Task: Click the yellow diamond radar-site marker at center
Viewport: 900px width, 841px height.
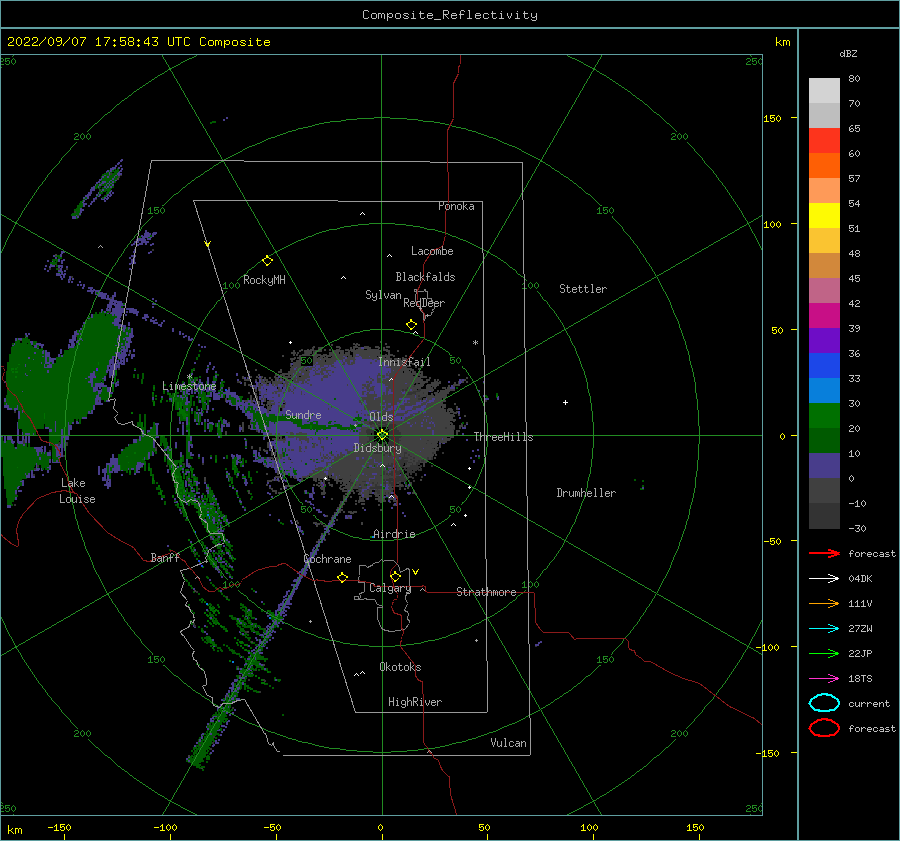Action: click(x=382, y=435)
